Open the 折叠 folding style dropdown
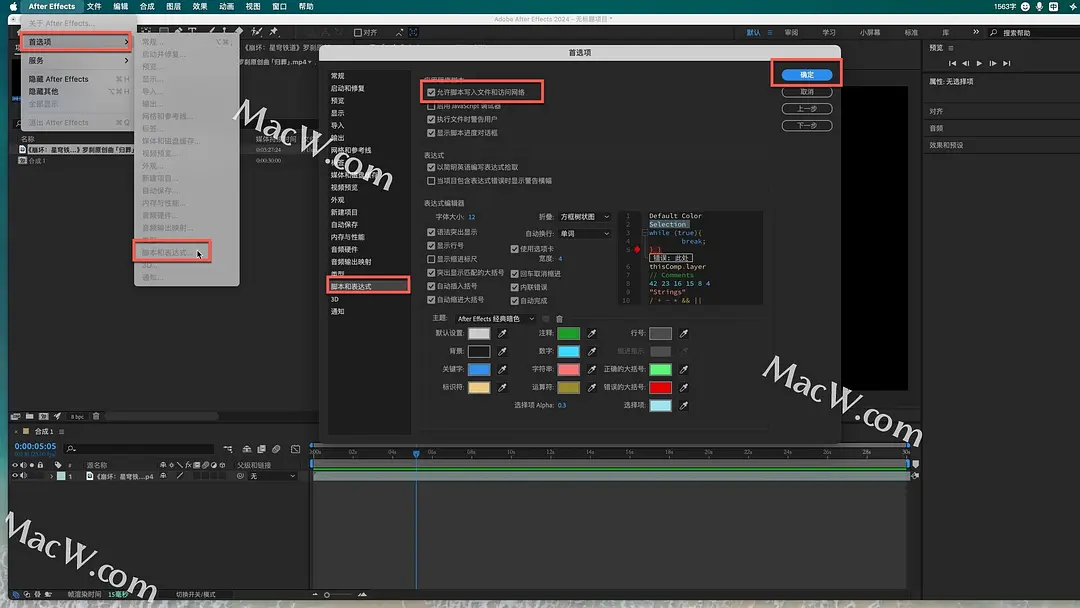The width and height of the screenshot is (1080, 608). 581,217
